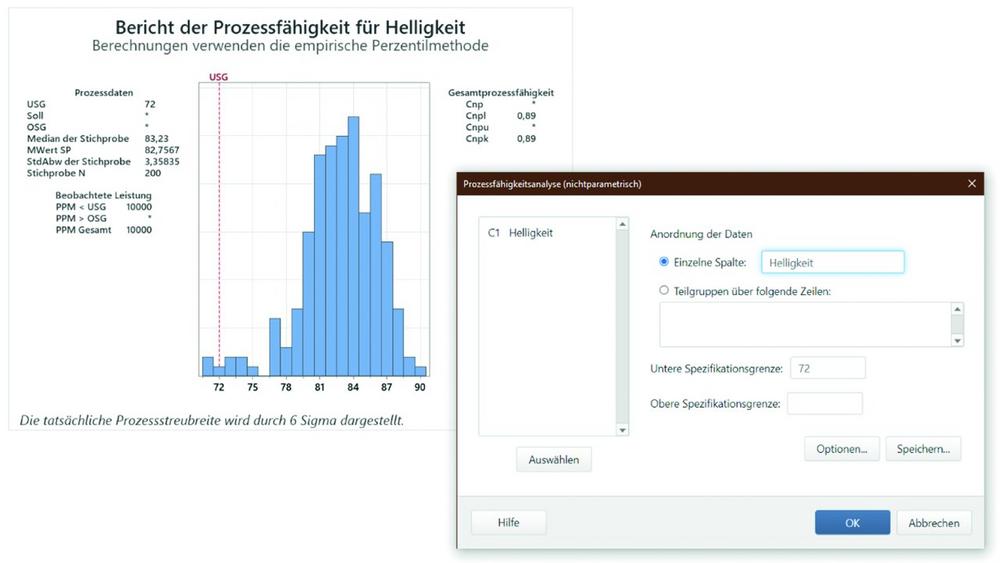The height and width of the screenshot is (563, 1000).
Task: Click the red USG label above the histogram
Action: (x=218, y=76)
